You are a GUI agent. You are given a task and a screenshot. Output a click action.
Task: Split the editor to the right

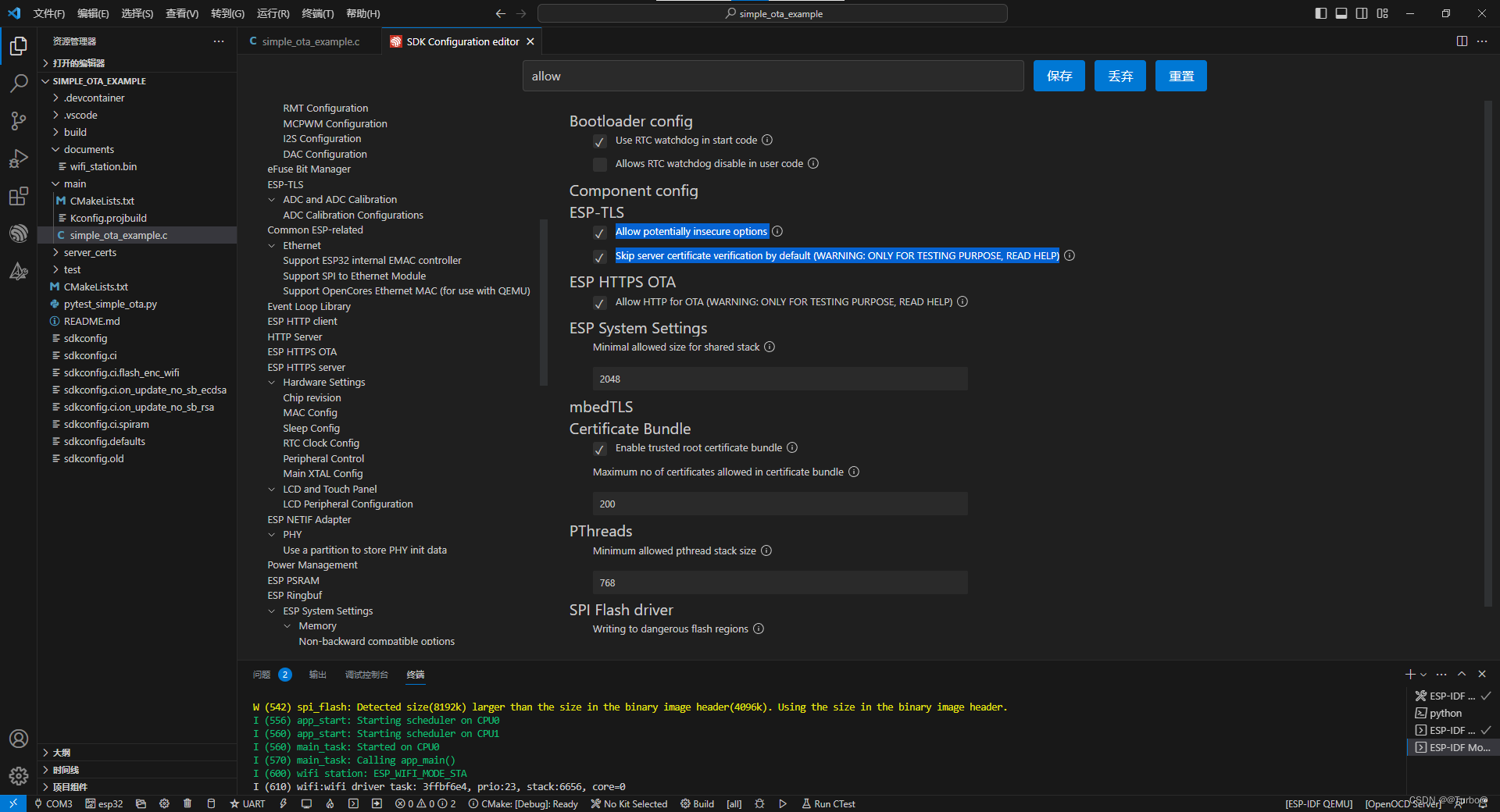tap(1462, 41)
